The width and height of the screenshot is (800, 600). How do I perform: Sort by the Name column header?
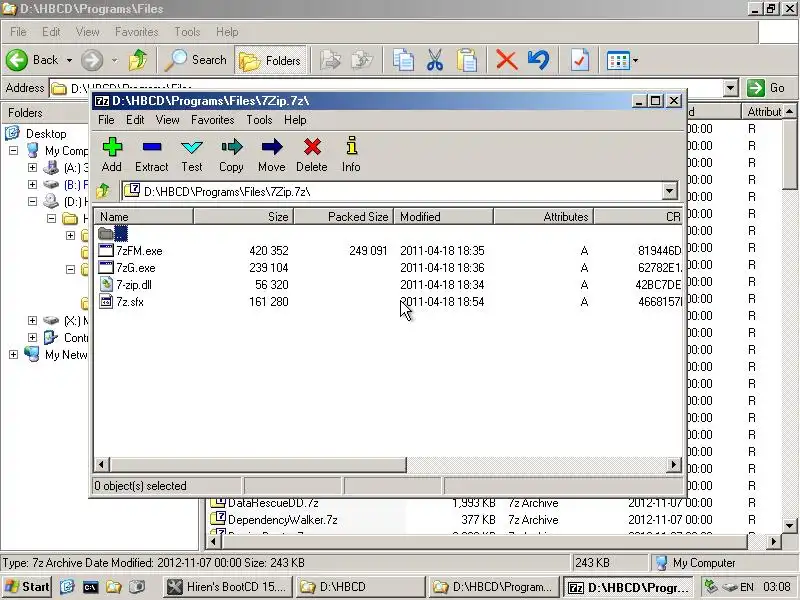coord(143,216)
